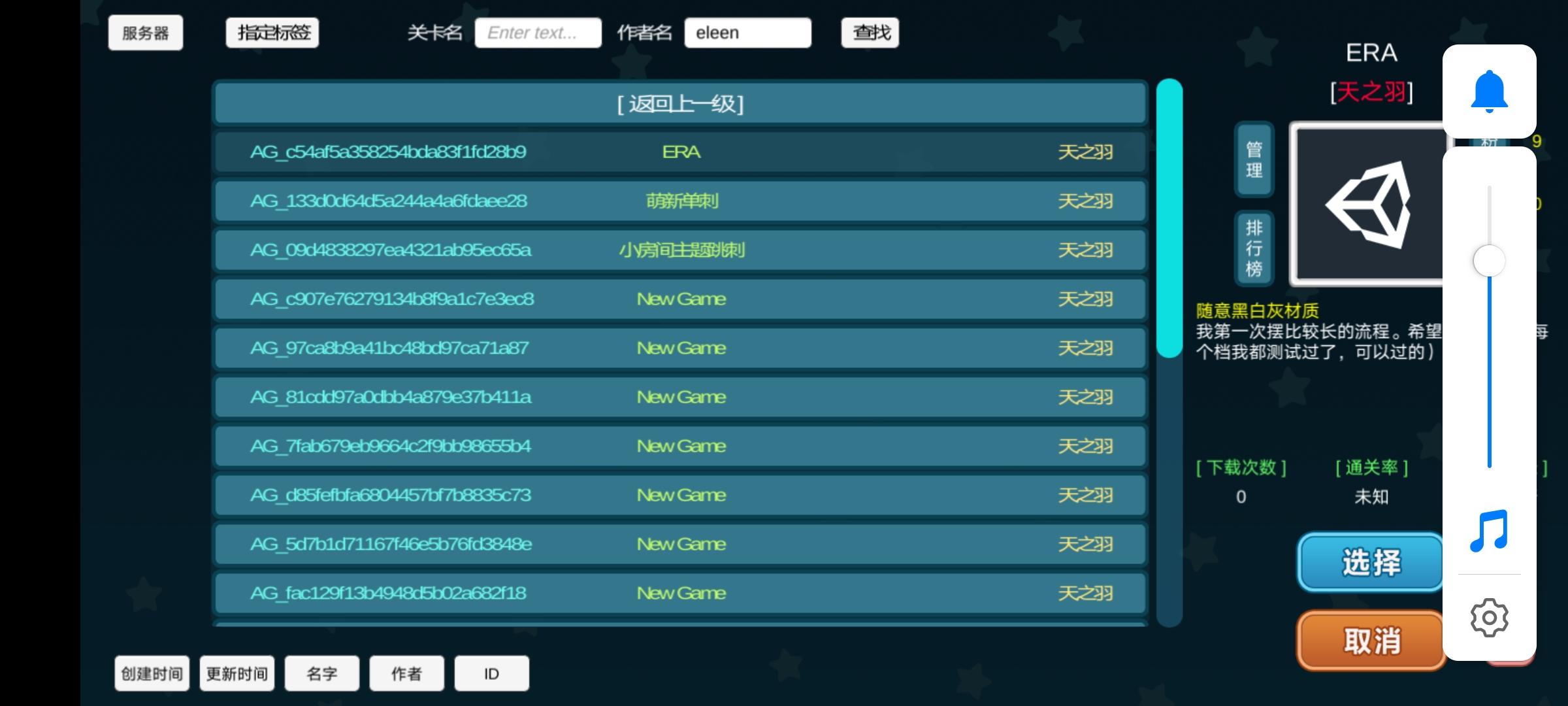The height and width of the screenshot is (706, 1568).
Task: Click the 关卡名 level name input
Action: coord(538,33)
